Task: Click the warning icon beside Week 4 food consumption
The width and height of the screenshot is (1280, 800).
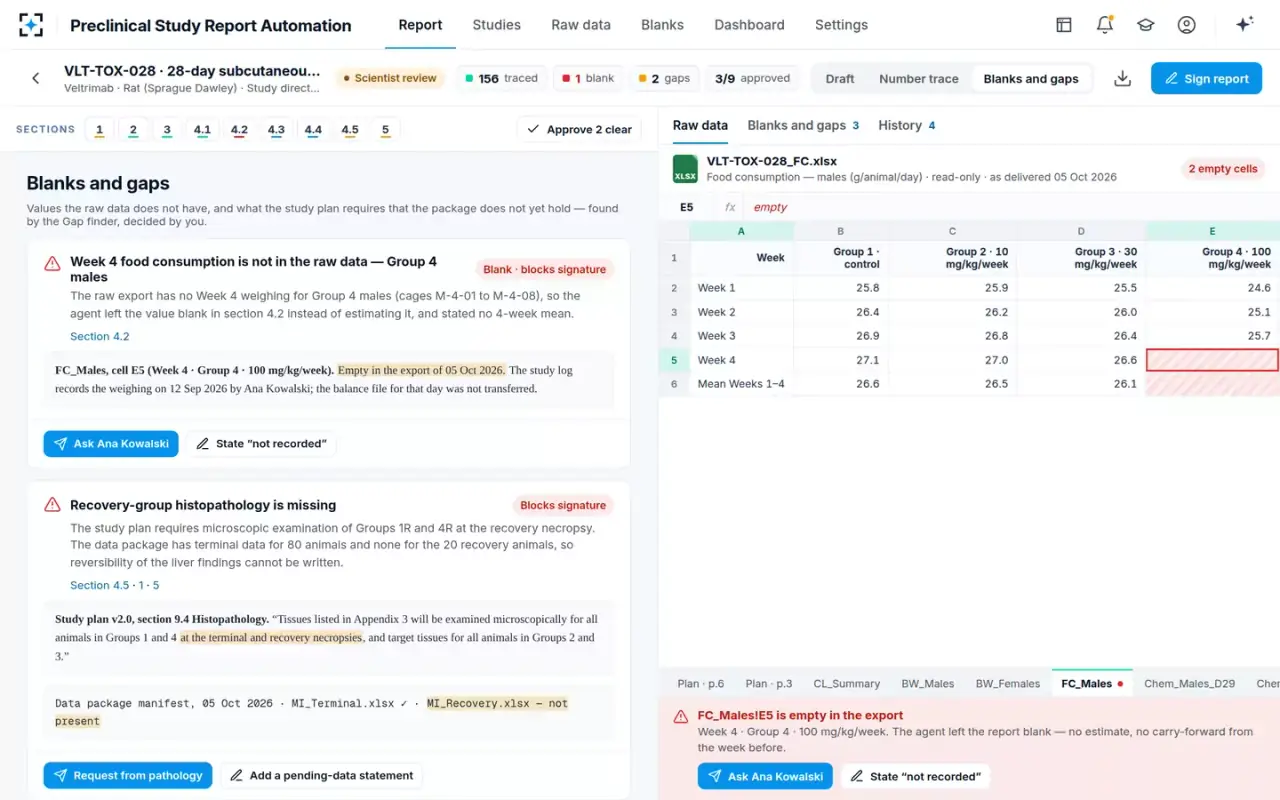Action: 52,263
